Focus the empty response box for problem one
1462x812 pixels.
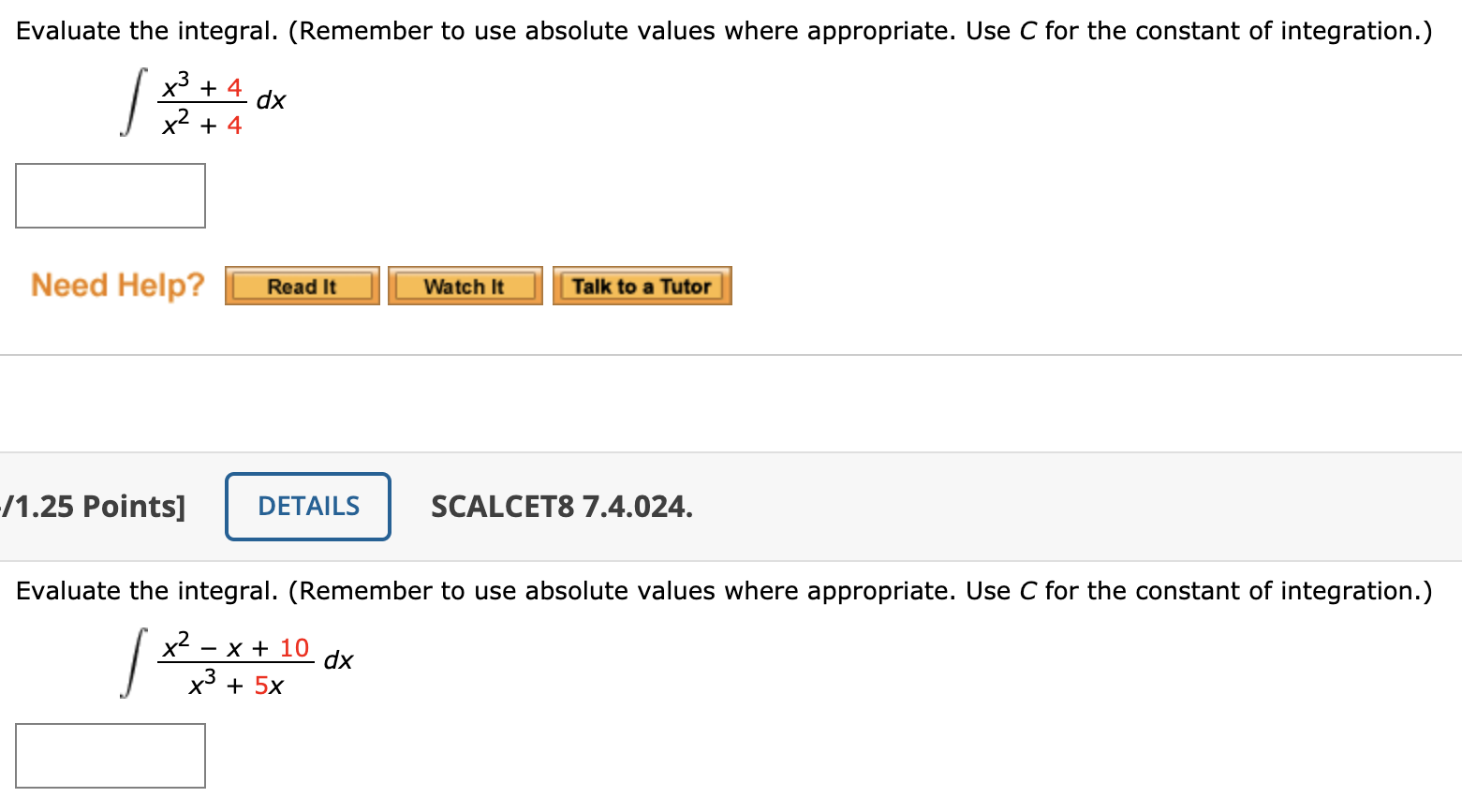click(111, 195)
